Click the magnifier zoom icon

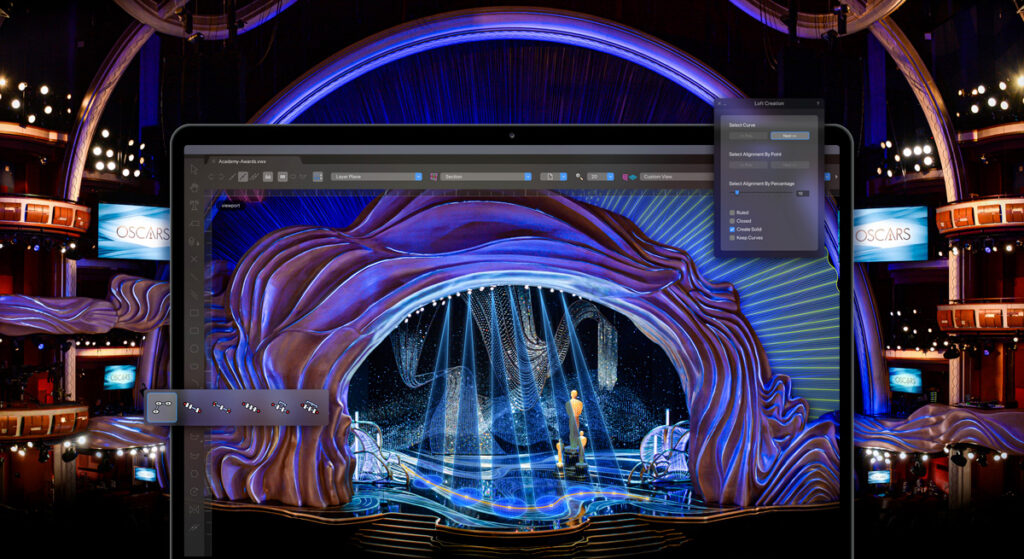coord(579,177)
